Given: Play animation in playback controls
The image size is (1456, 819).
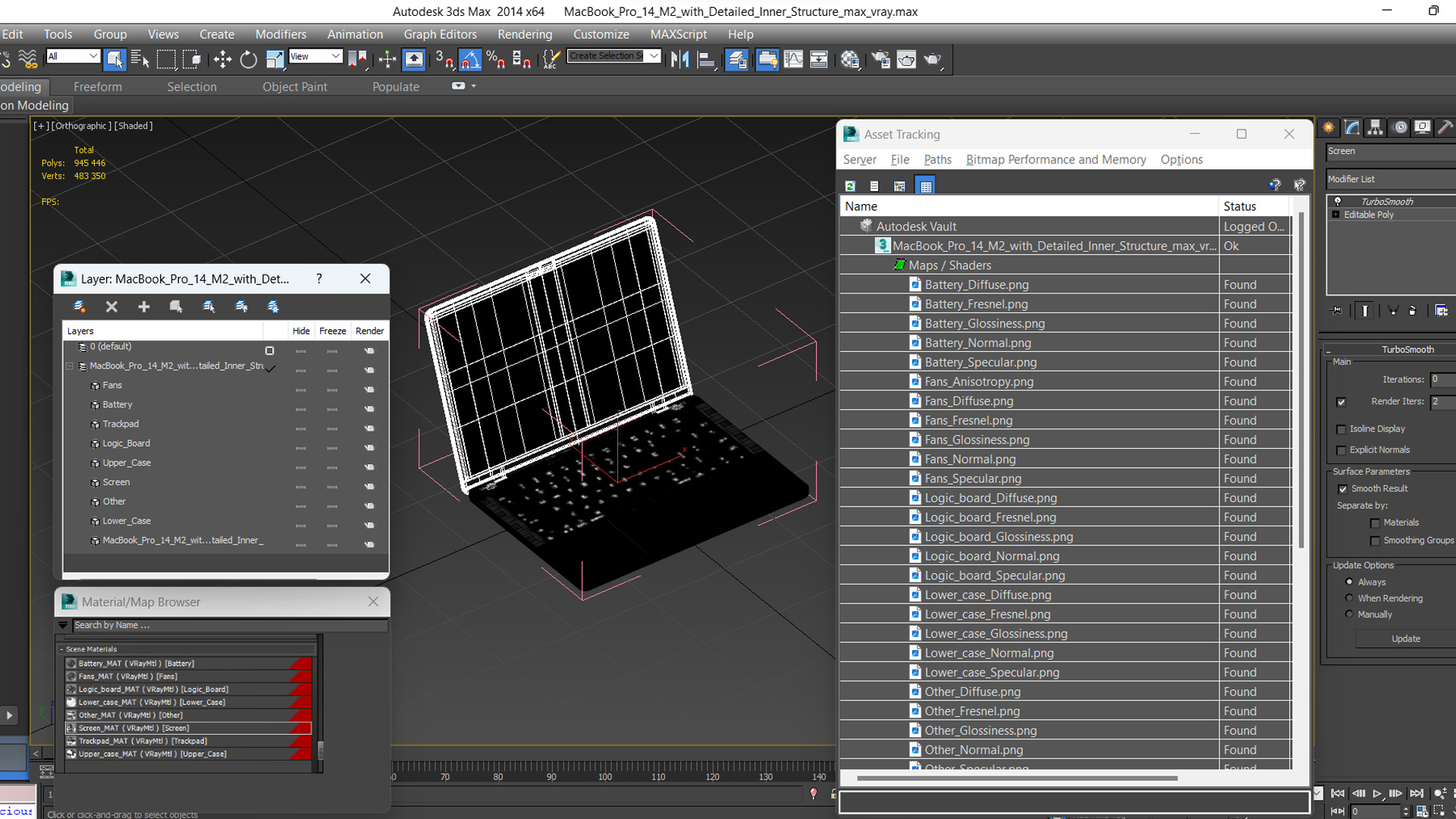Looking at the screenshot, I should click(1377, 793).
